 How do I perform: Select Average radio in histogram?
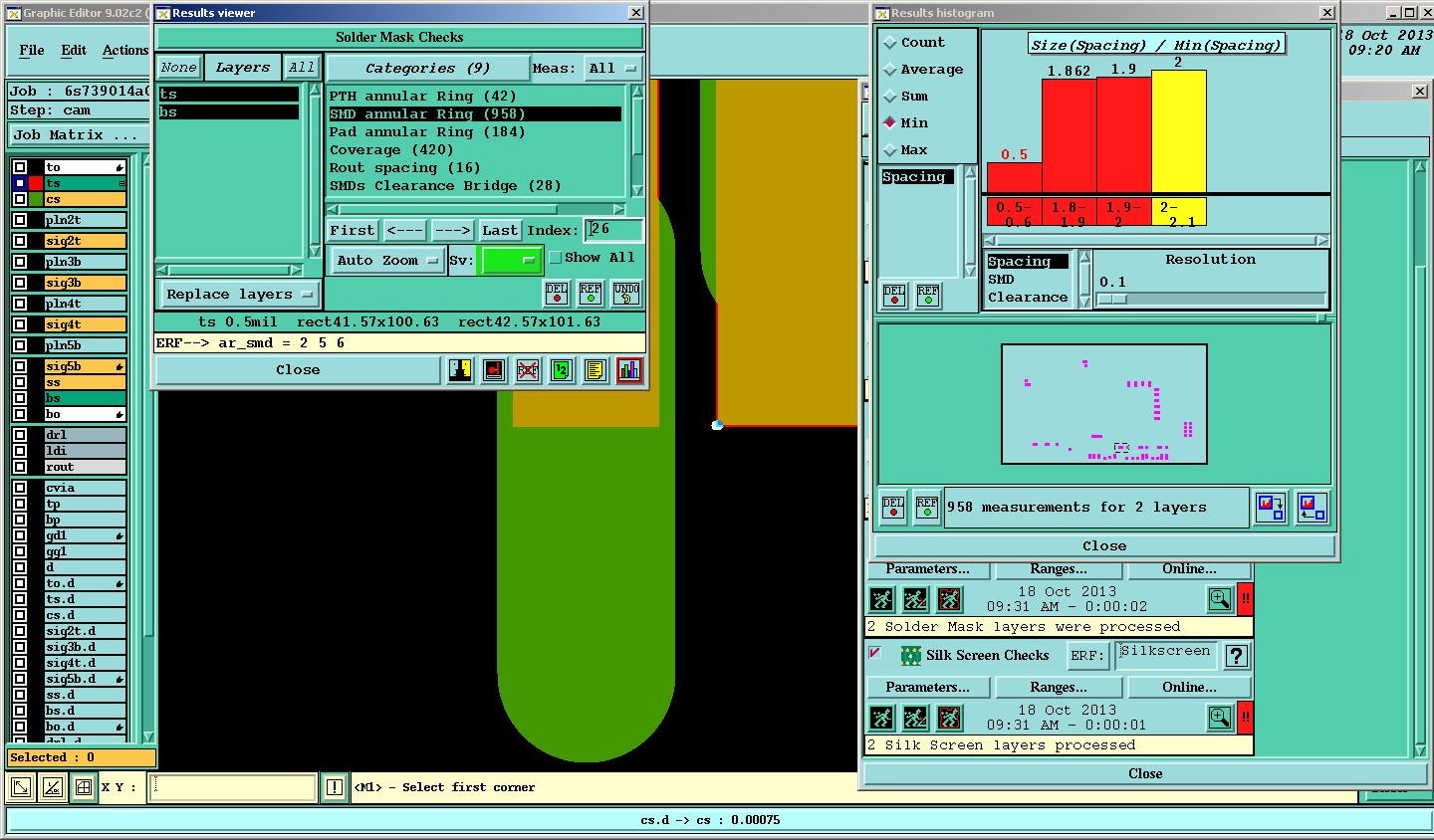(x=890, y=70)
